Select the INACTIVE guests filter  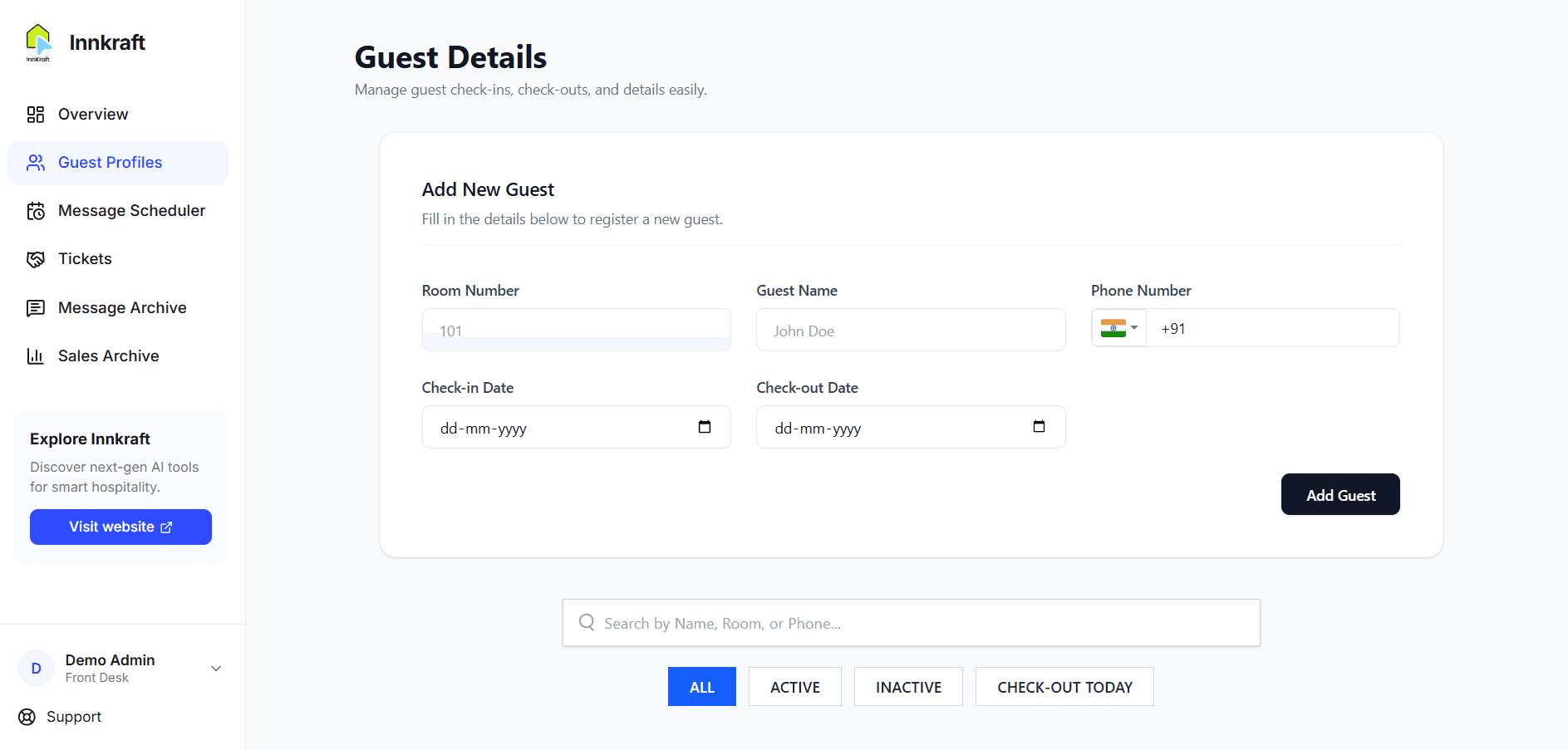click(908, 686)
